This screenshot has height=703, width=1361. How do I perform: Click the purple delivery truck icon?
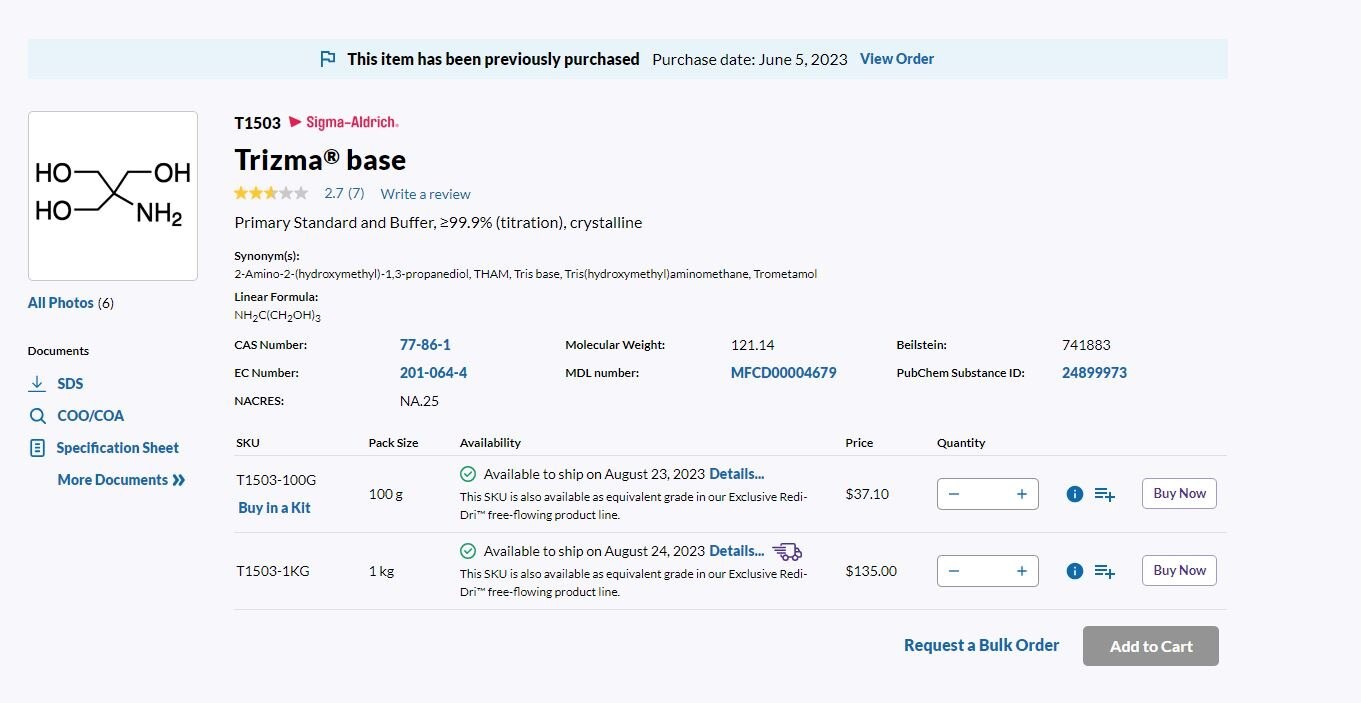787,551
